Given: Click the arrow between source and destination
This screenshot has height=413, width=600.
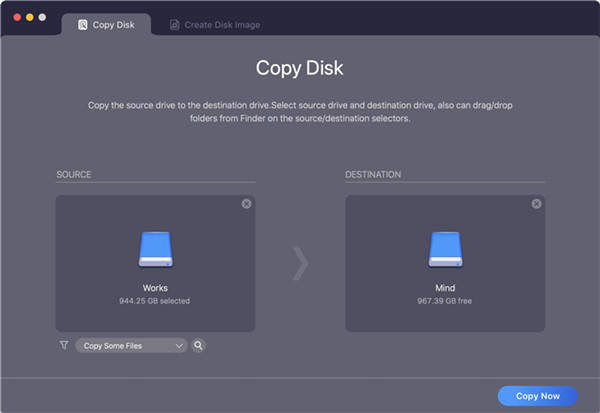Looking at the screenshot, I should click(300, 262).
